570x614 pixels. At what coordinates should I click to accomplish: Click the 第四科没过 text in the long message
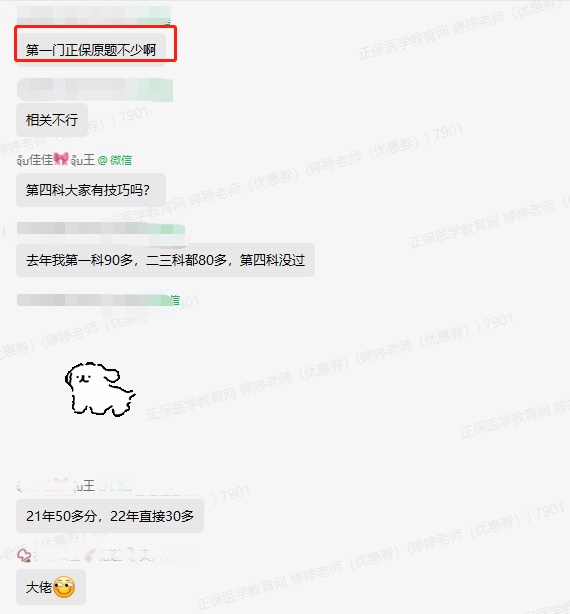tap(272, 260)
